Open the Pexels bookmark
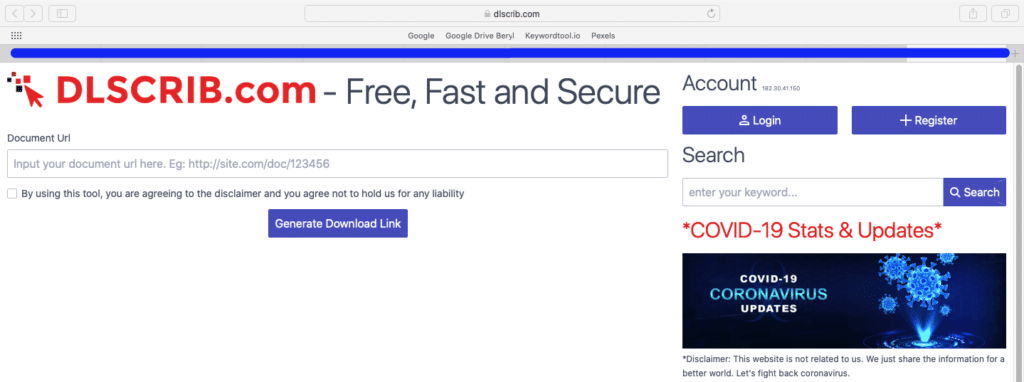 [x=603, y=36]
